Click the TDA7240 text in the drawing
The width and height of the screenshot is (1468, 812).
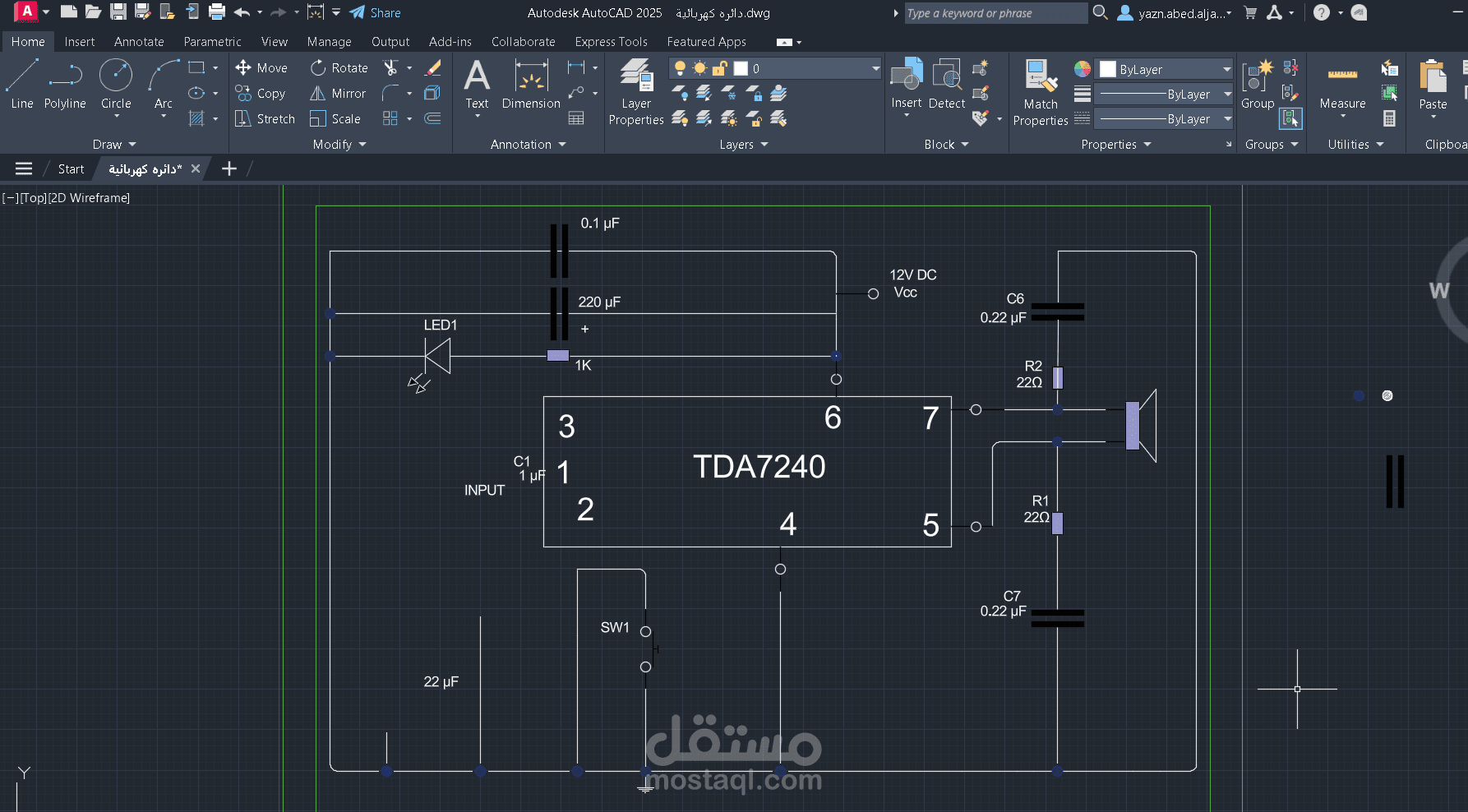(759, 467)
